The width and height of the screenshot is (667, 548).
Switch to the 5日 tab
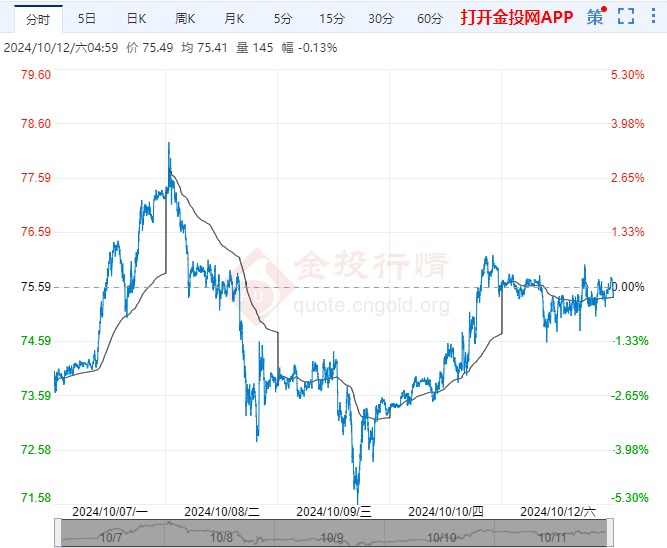click(x=87, y=18)
